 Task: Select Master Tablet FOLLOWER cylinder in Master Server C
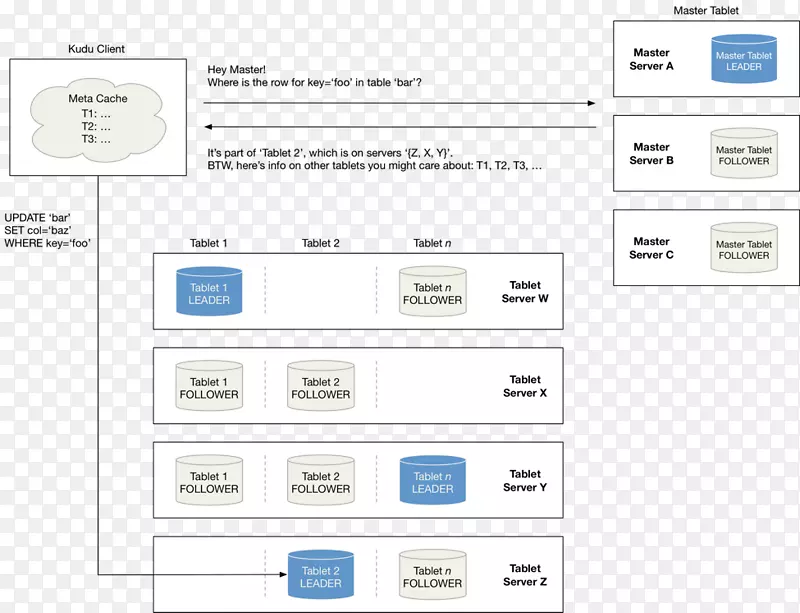pyautogui.click(x=743, y=248)
